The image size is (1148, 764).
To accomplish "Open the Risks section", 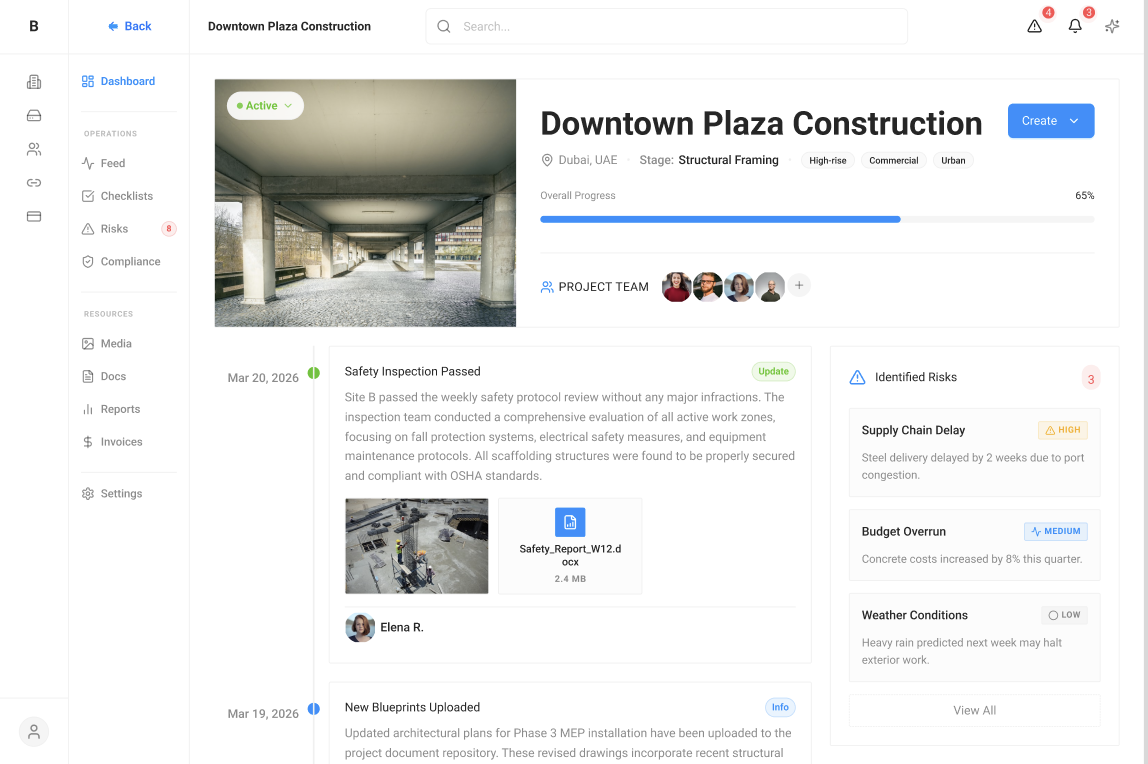I will [105, 229].
